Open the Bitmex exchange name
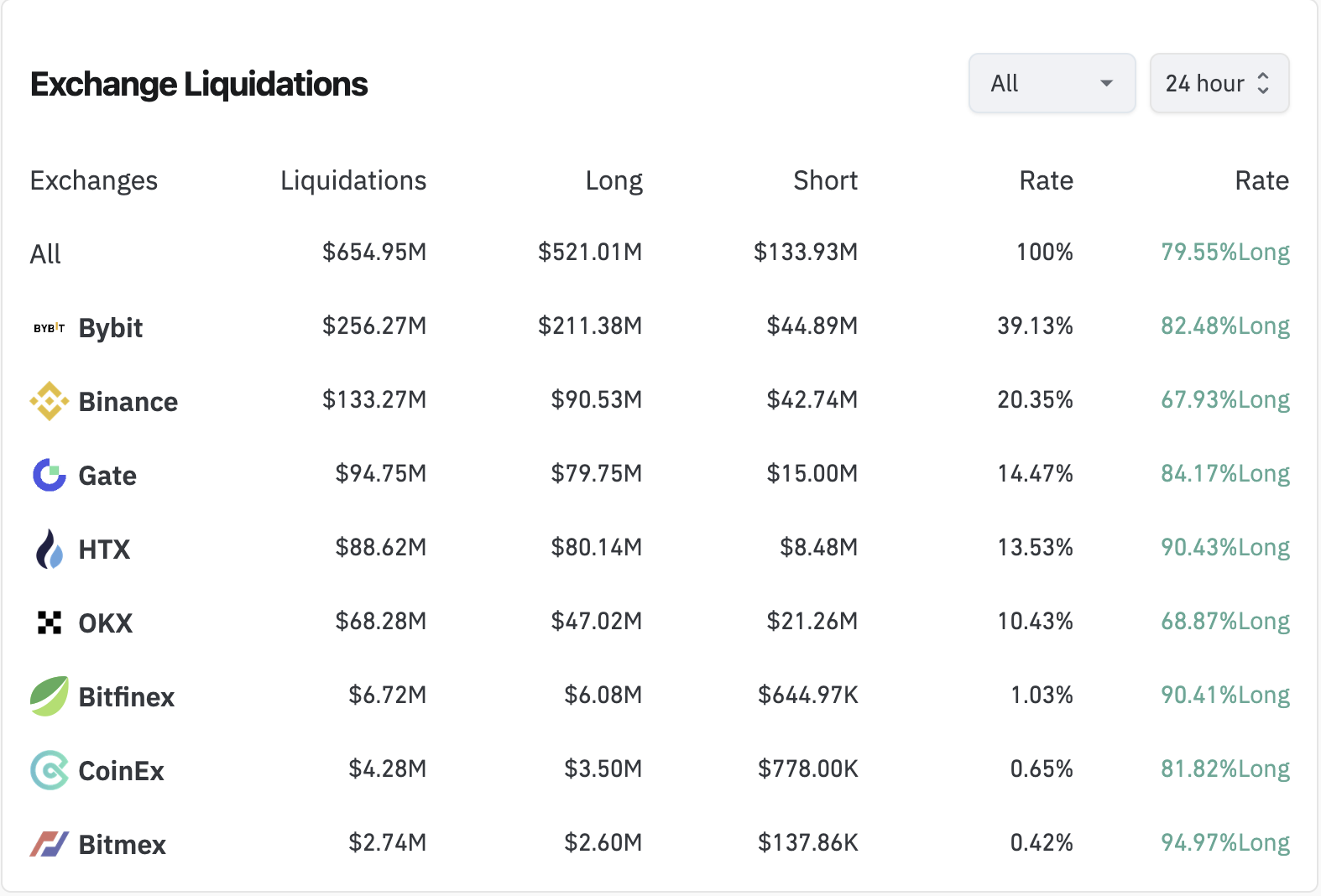 [123, 845]
